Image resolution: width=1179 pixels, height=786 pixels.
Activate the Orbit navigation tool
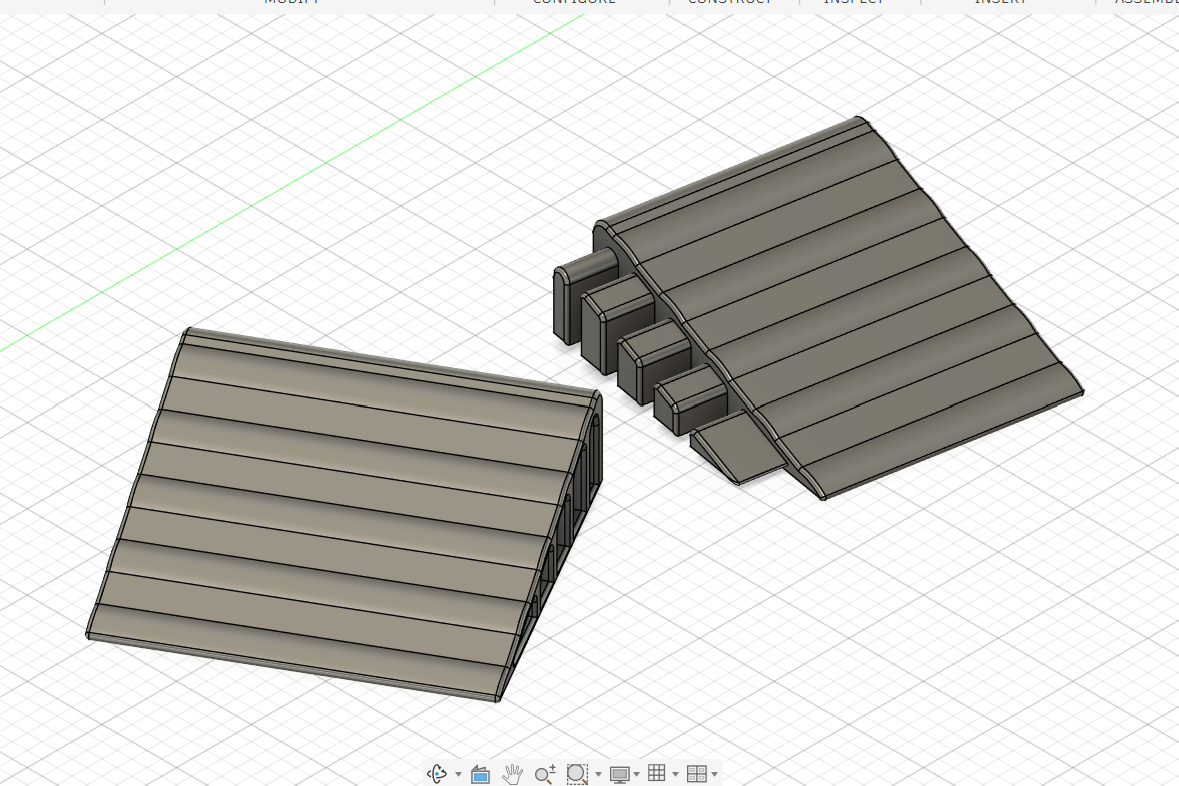(438, 773)
